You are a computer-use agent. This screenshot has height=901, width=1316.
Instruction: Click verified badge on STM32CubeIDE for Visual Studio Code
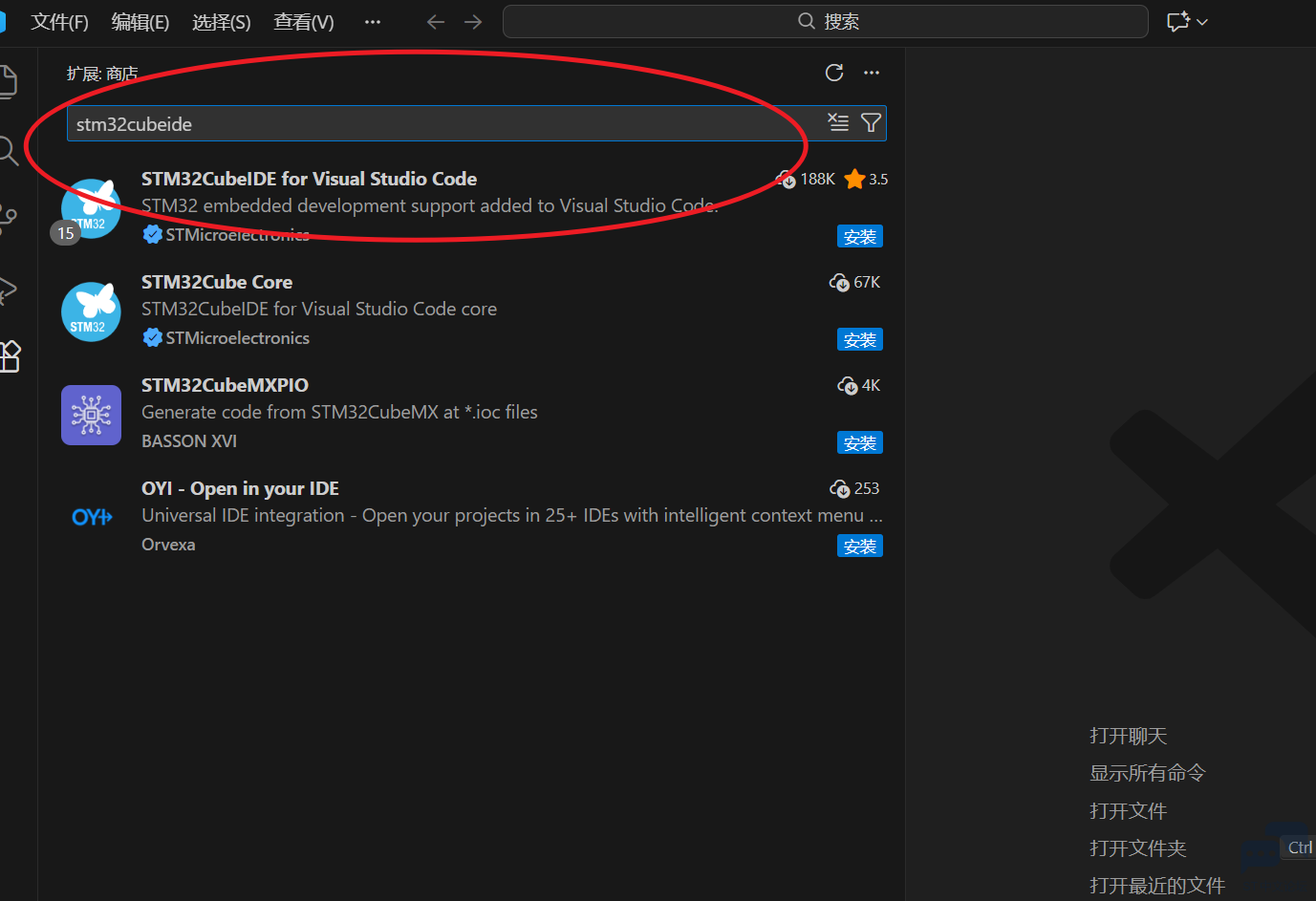152,234
